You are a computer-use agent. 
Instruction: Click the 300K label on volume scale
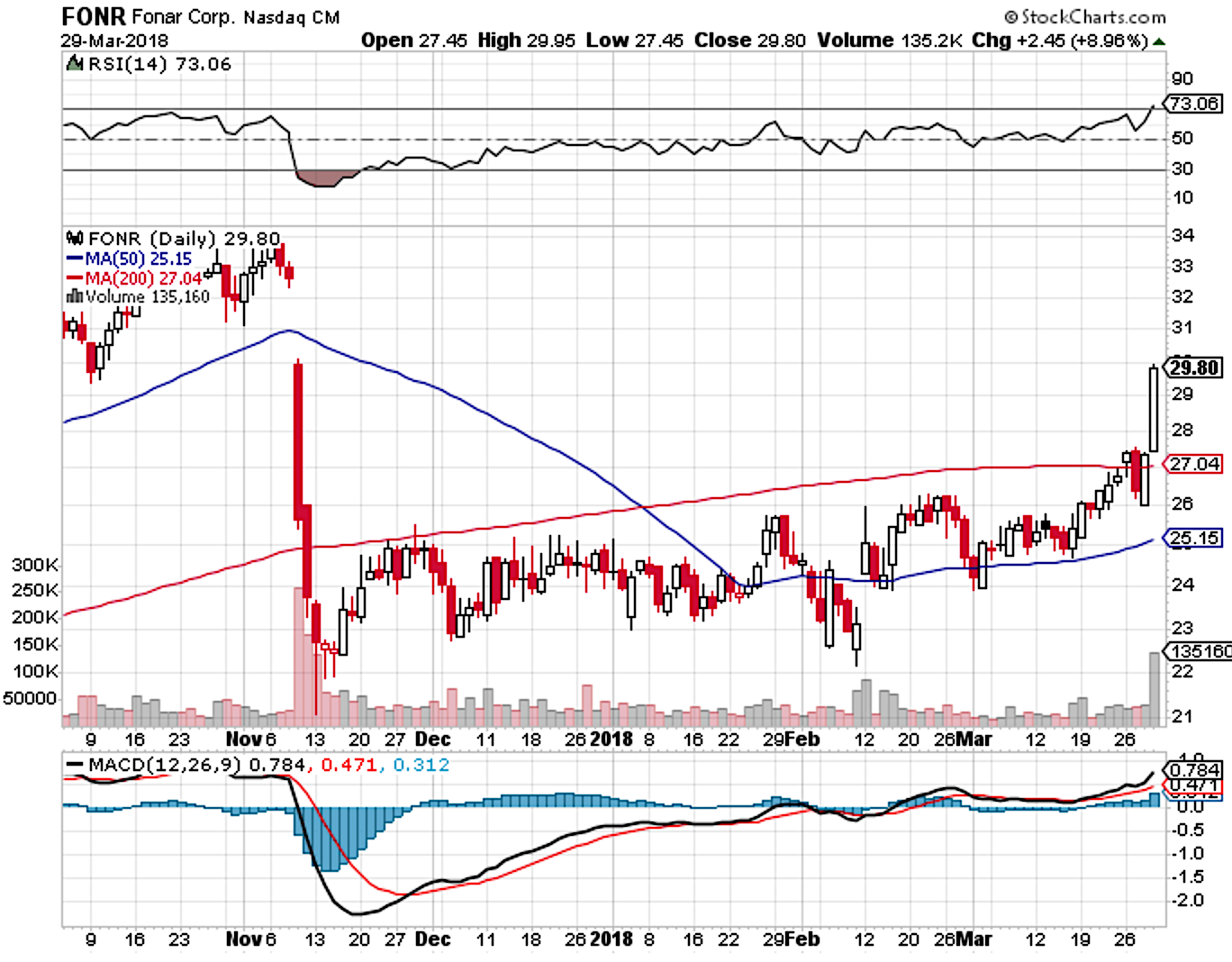click(x=35, y=565)
